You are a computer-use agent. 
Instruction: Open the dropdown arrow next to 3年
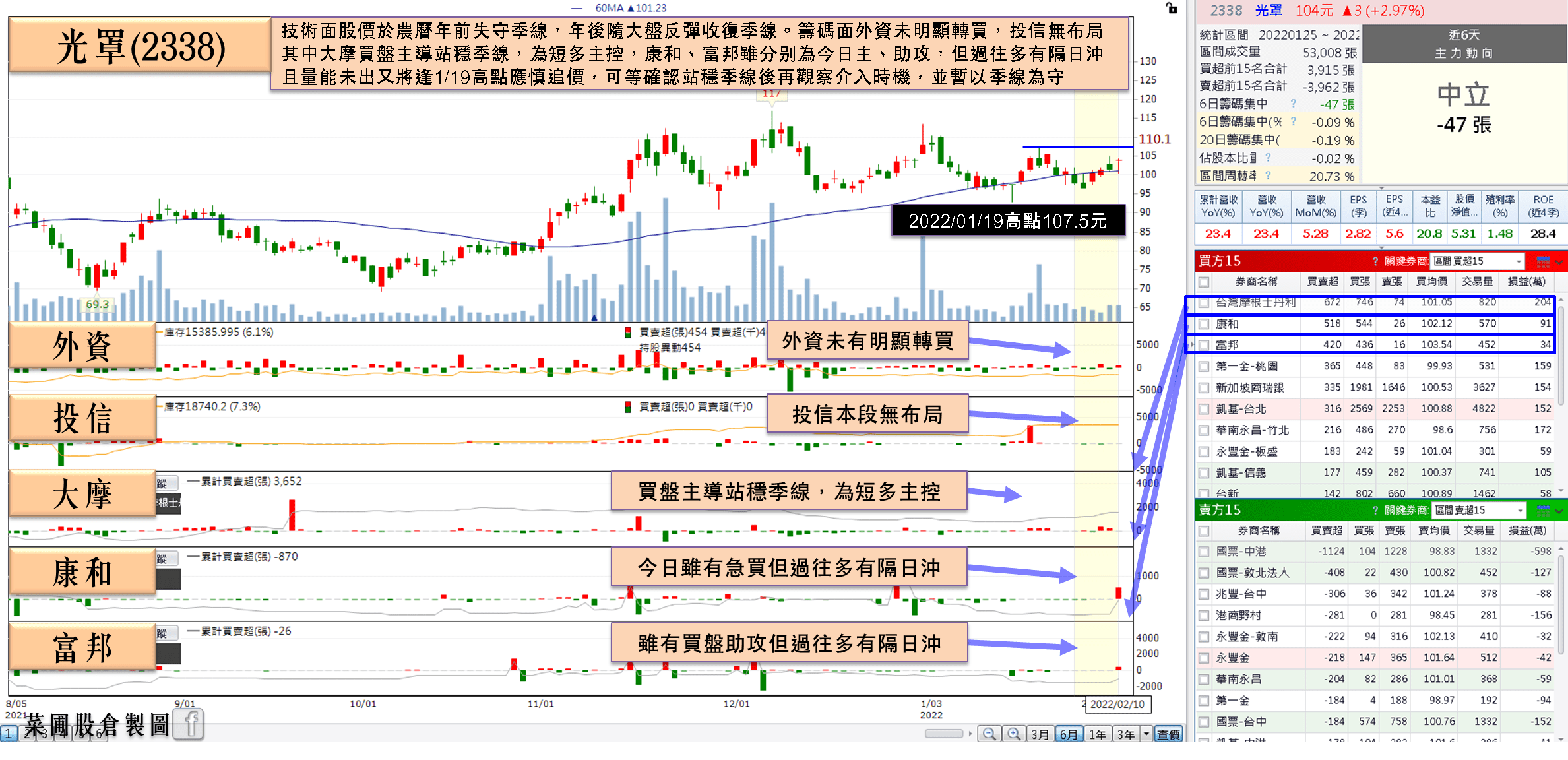point(1146,734)
